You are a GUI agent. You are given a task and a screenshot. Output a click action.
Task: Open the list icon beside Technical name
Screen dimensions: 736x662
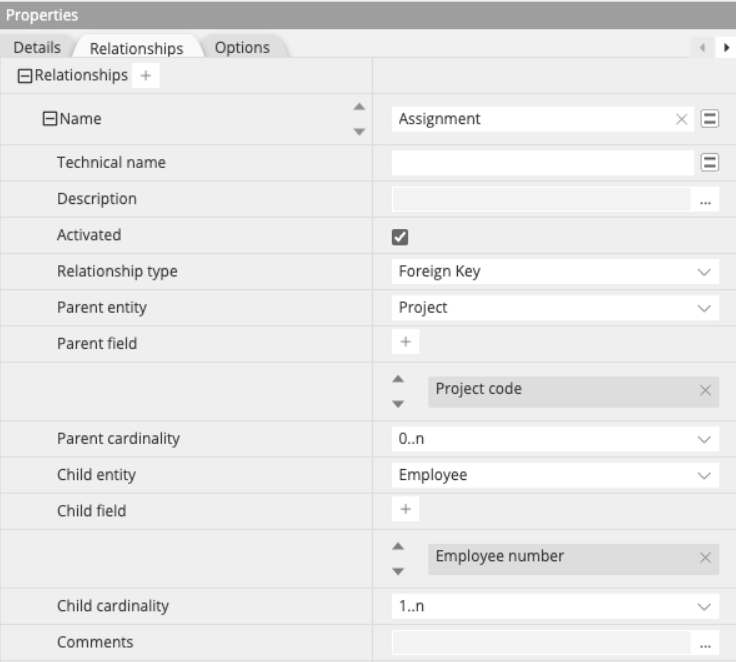pos(709,162)
